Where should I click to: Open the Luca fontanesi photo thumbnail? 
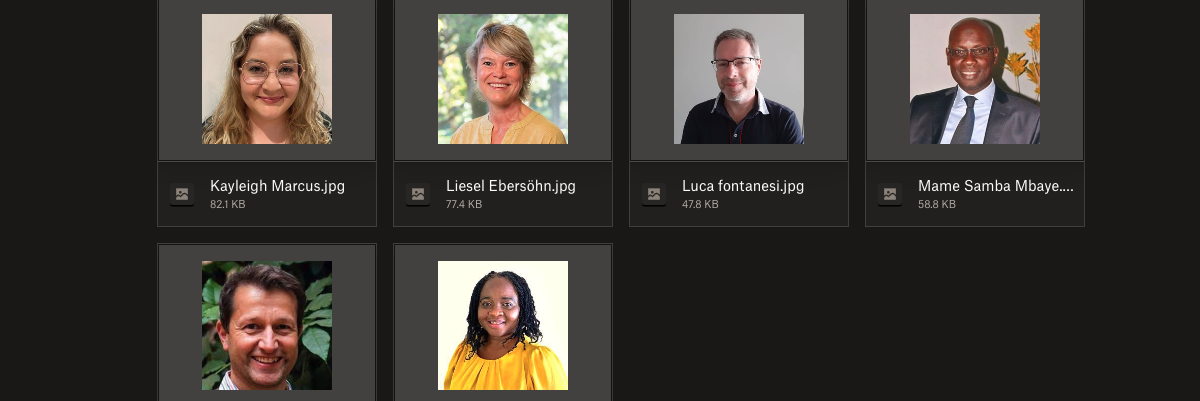point(739,79)
